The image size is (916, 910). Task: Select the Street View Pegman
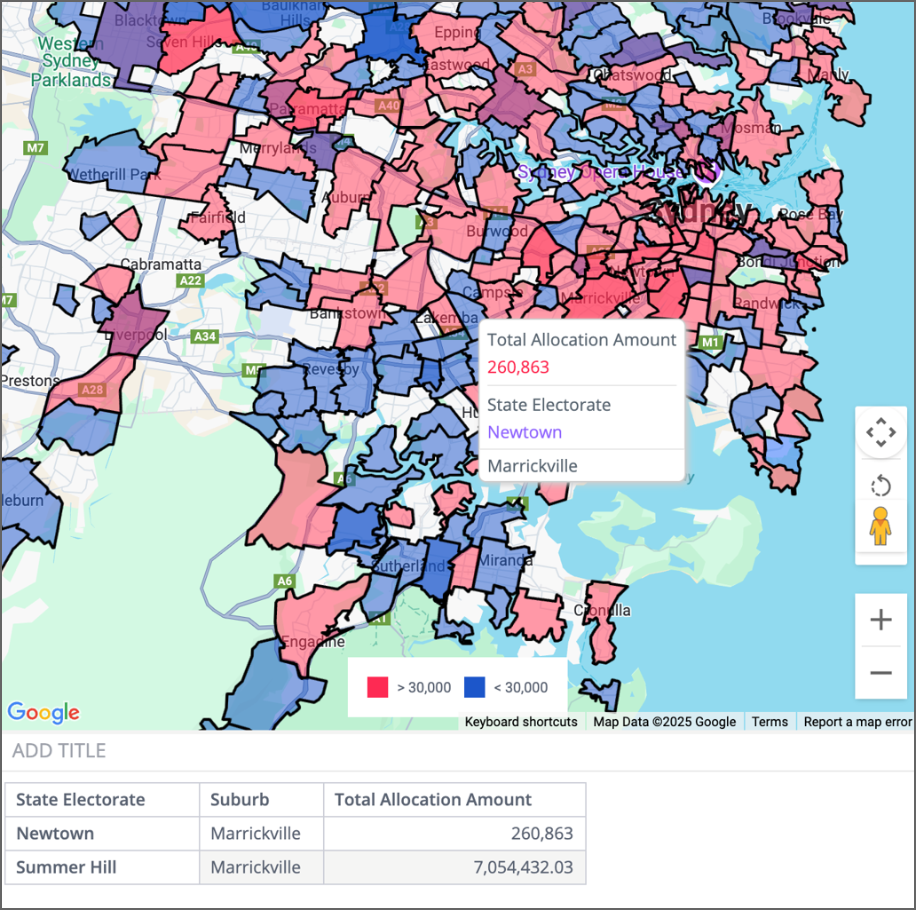[880, 526]
